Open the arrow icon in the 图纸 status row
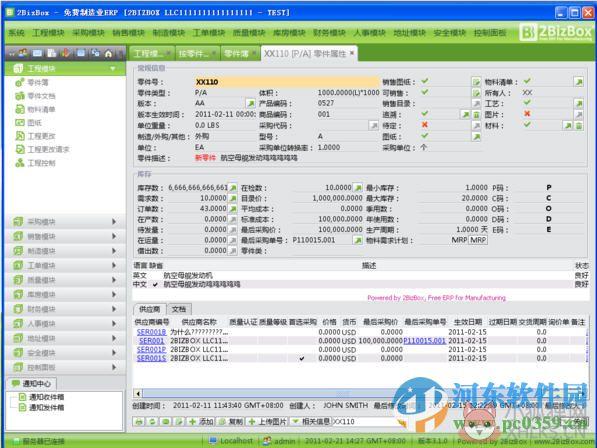The height and width of the screenshot is (448, 597). pos(476,137)
